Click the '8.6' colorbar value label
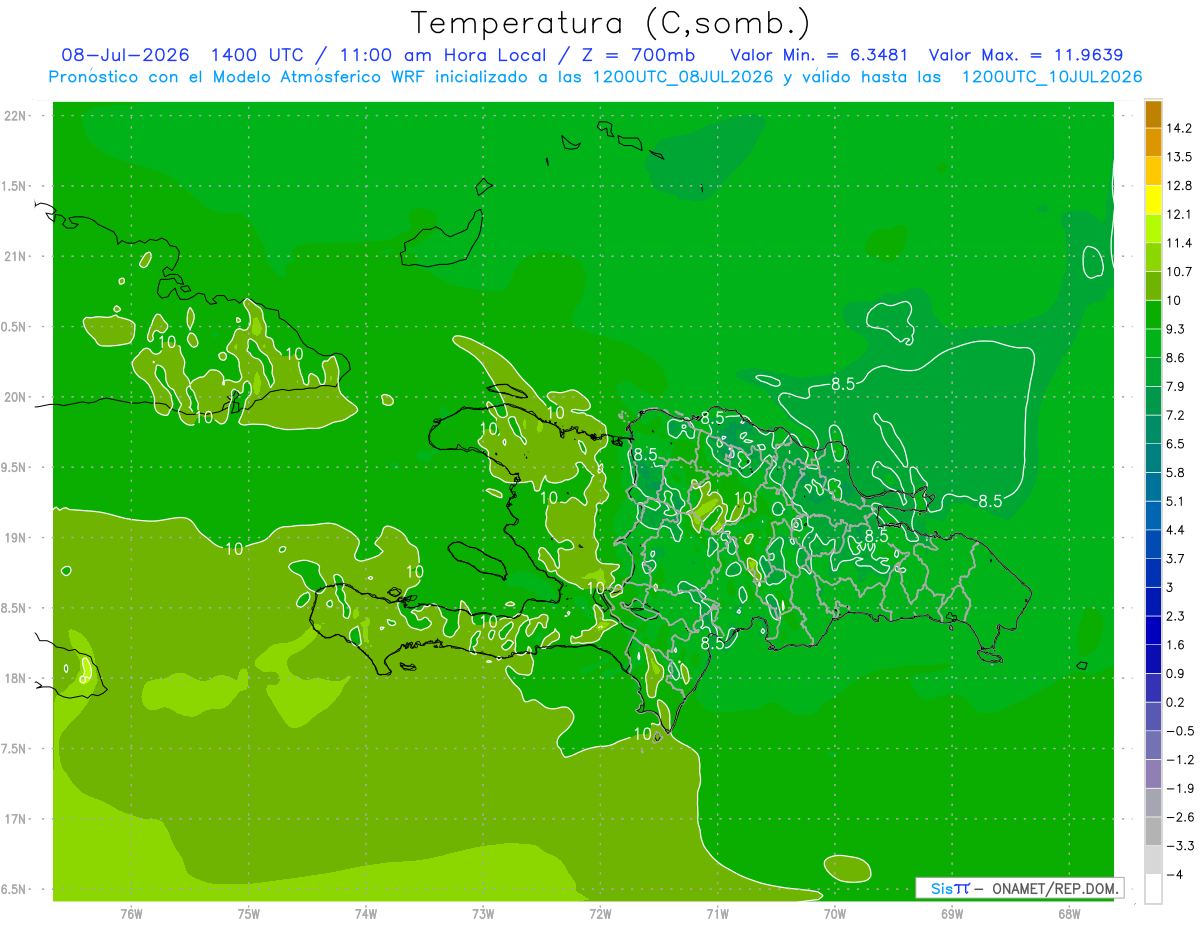This screenshot has width=1200, height=927. pyautogui.click(x=1176, y=357)
